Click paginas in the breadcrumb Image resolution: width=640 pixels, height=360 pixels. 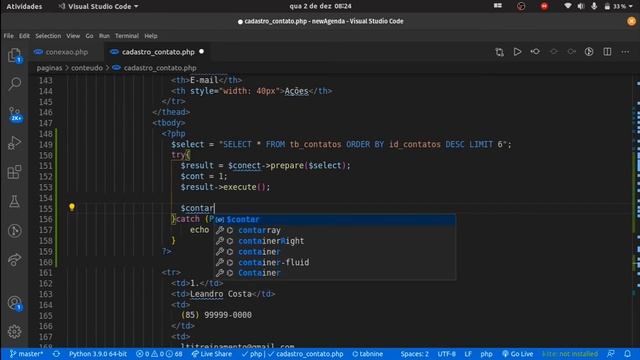[49, 68]
